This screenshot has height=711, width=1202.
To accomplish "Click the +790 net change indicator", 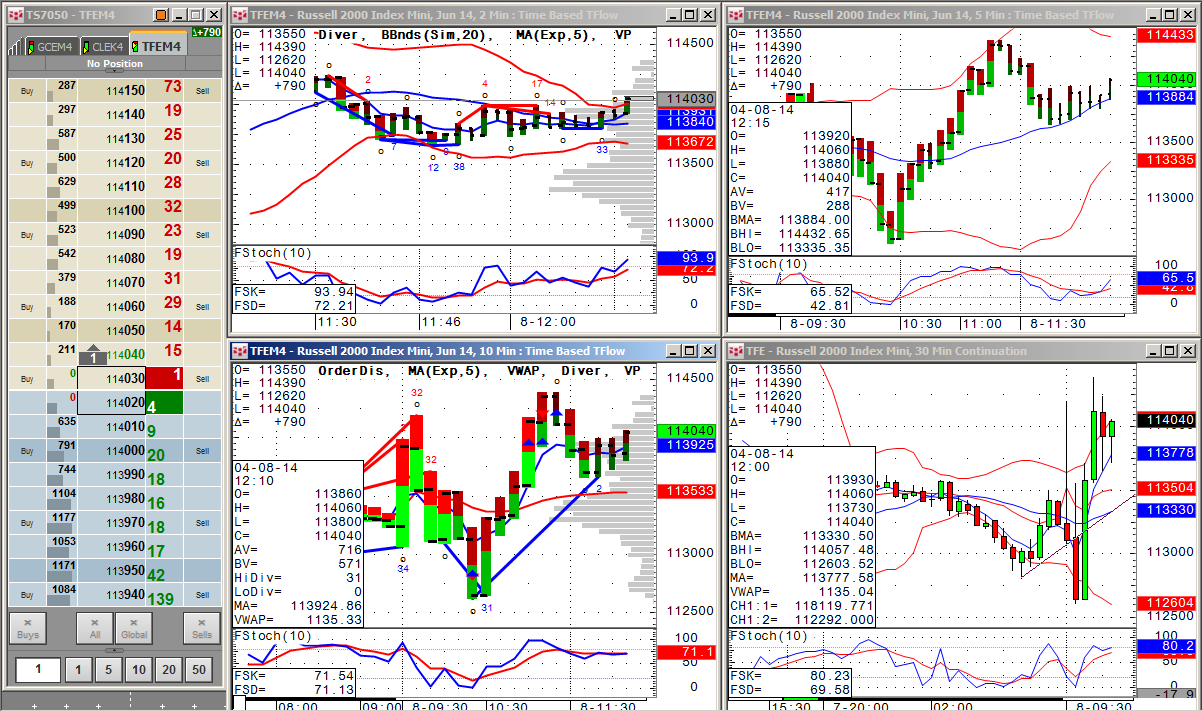I will click(x=207, y=32).
